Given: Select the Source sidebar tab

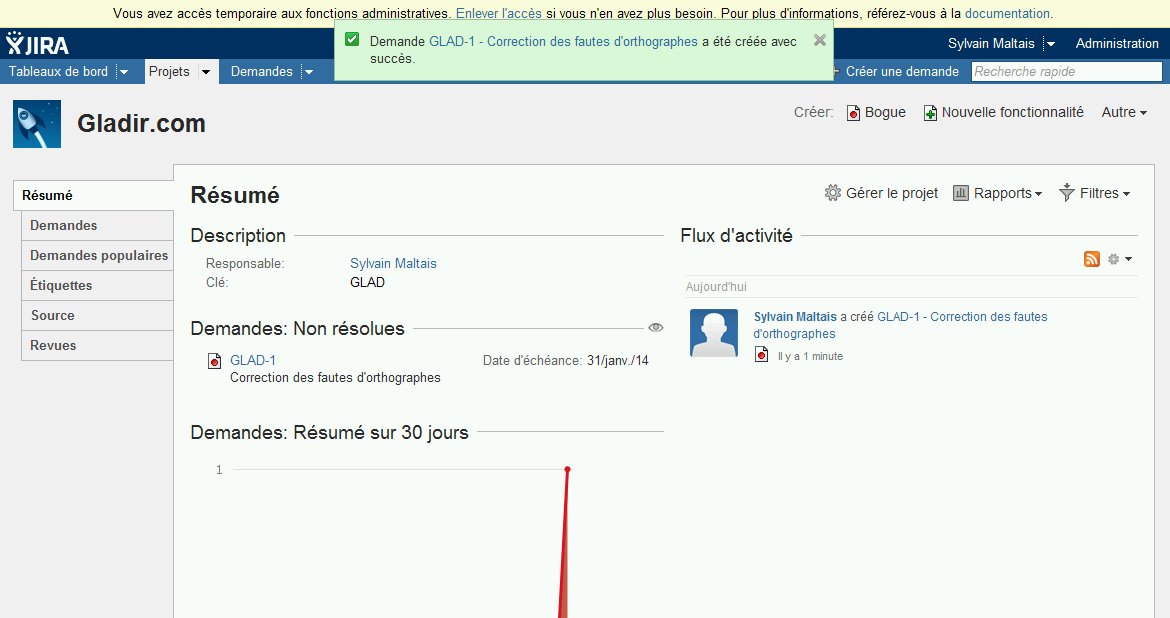Looking at the screenshot, I should point(97,315).
